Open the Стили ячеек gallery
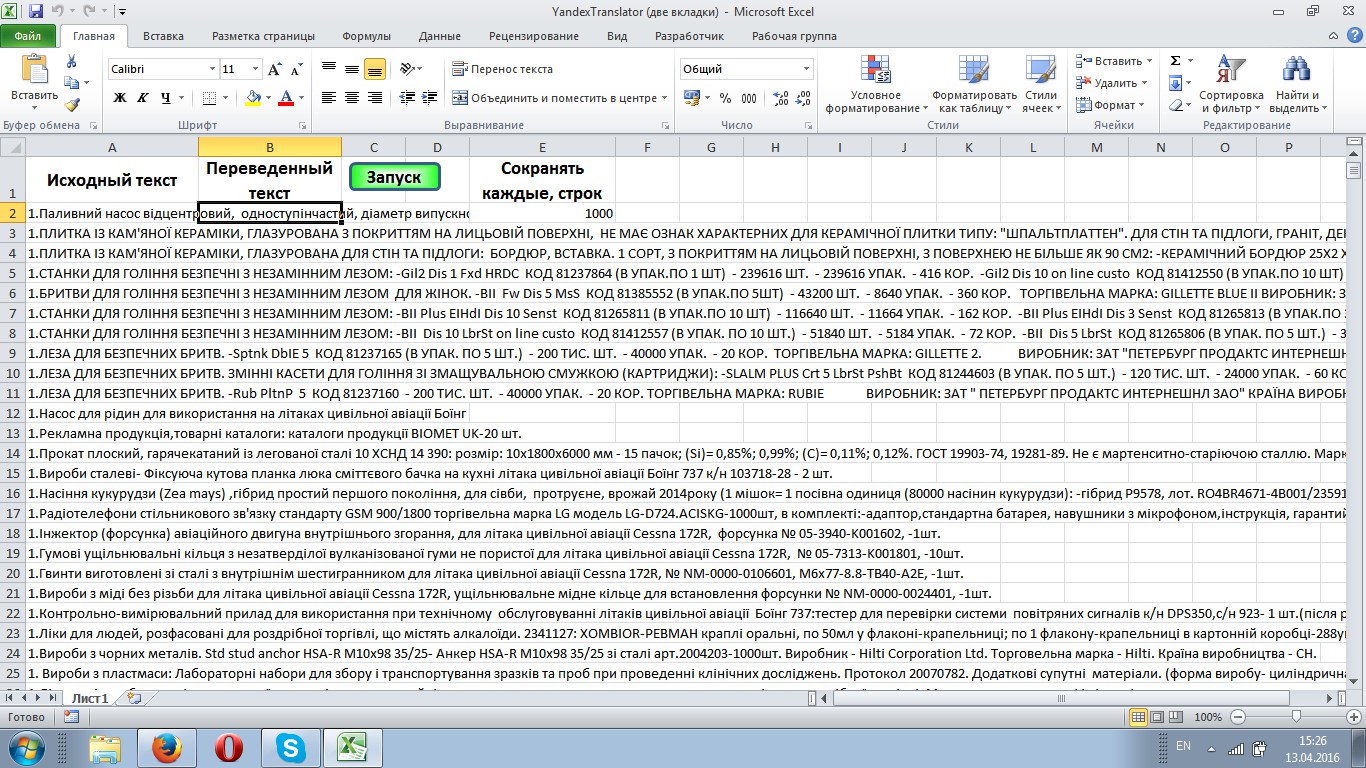1366x768 pixels. [1041, 84]
